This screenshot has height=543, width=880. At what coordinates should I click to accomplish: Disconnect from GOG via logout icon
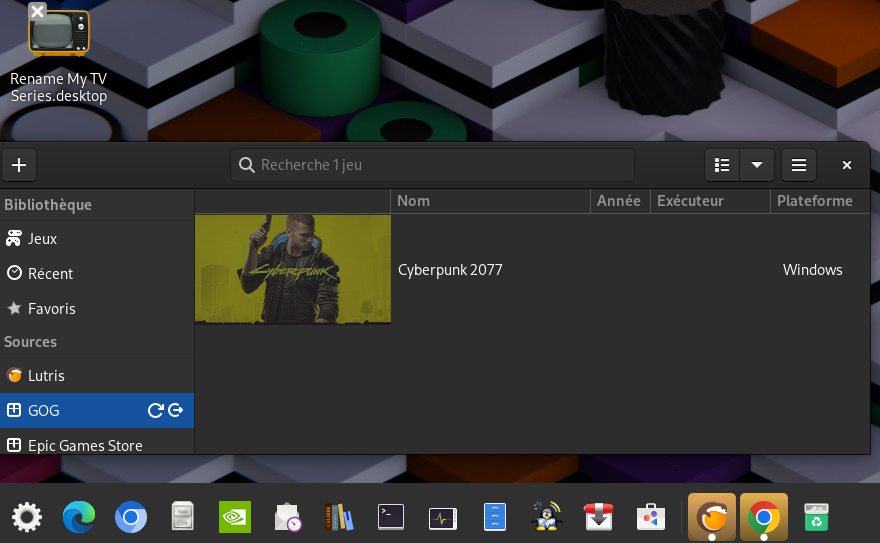pyautogui.click(x=176, y=411)
